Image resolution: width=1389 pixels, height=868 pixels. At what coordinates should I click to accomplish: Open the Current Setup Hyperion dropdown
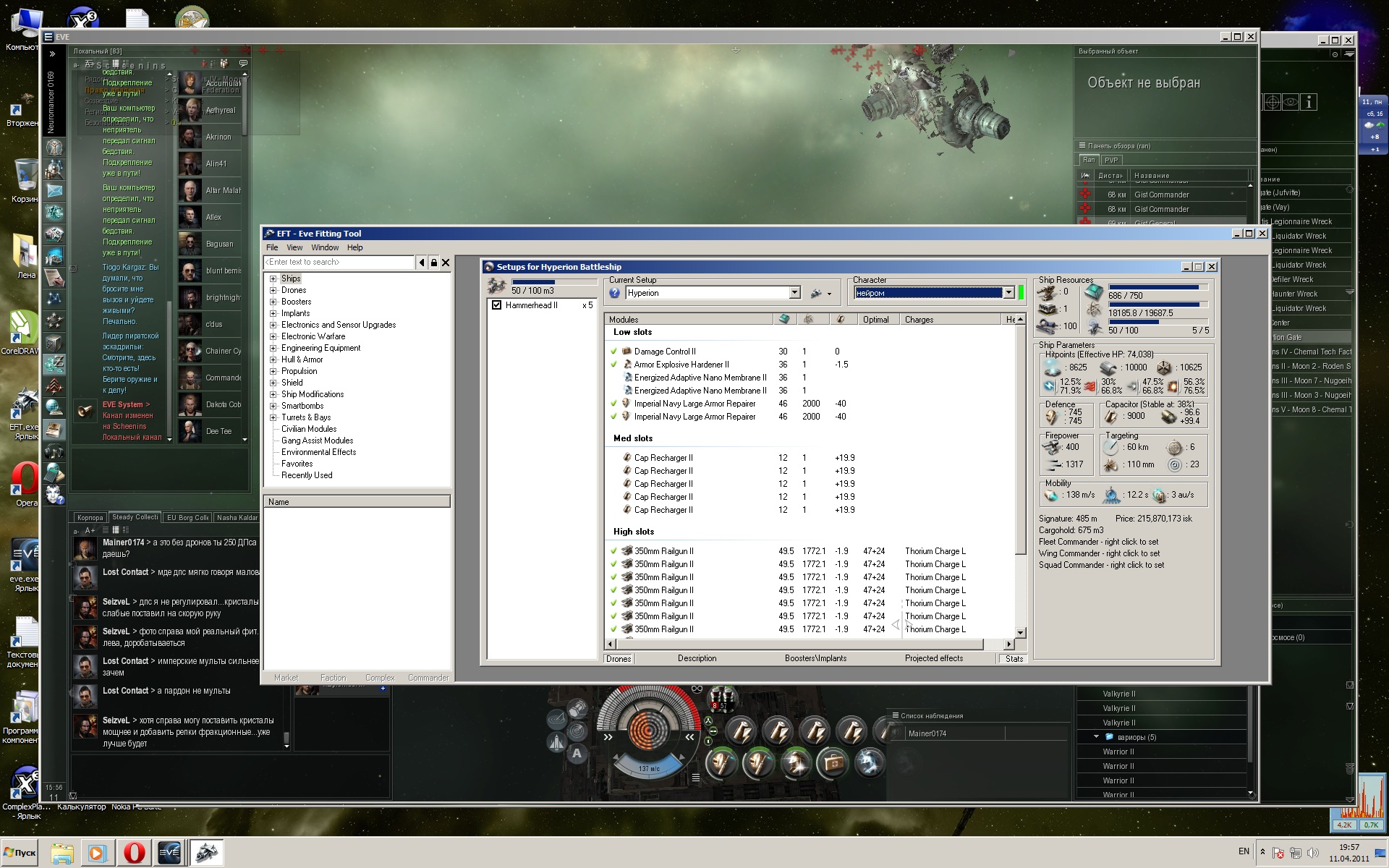click(x=794, y=293)
